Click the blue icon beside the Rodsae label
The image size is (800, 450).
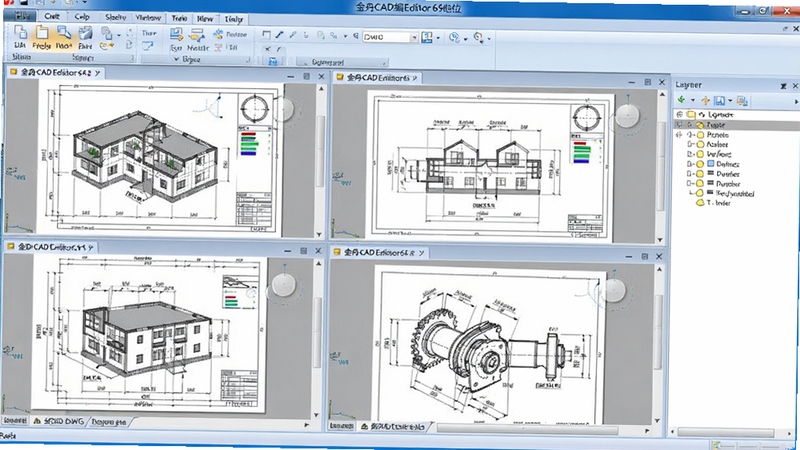click(x=218, y=34)
